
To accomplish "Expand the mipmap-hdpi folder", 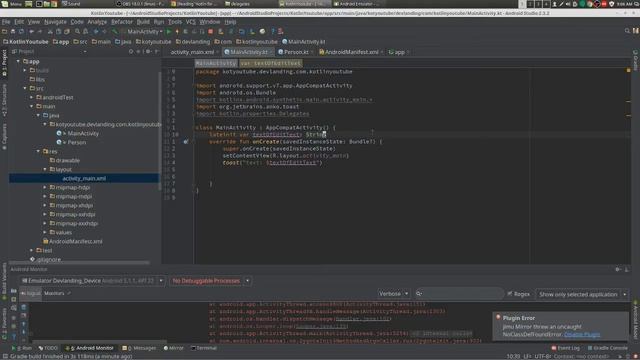I will tap(45, 187).
